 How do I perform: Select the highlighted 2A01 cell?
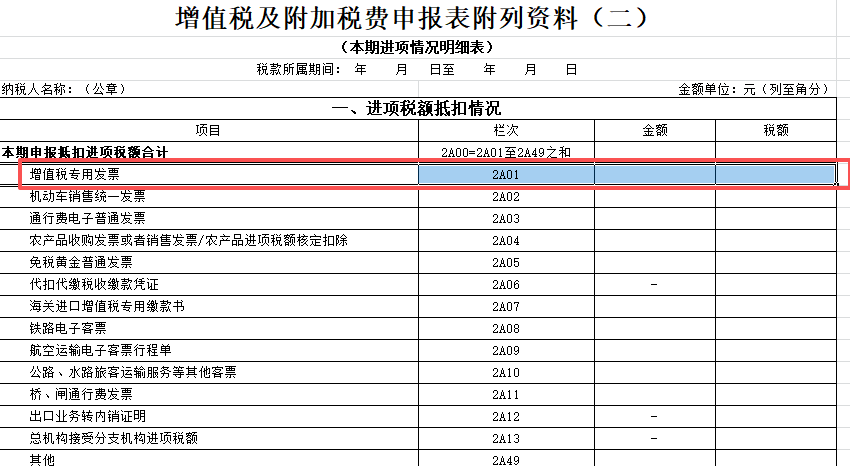506,174
